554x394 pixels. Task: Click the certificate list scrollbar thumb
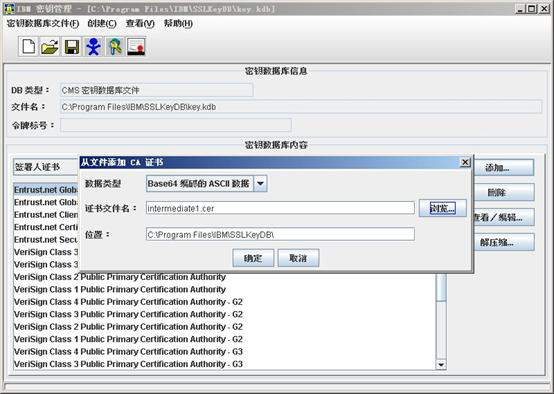point(441,288)
